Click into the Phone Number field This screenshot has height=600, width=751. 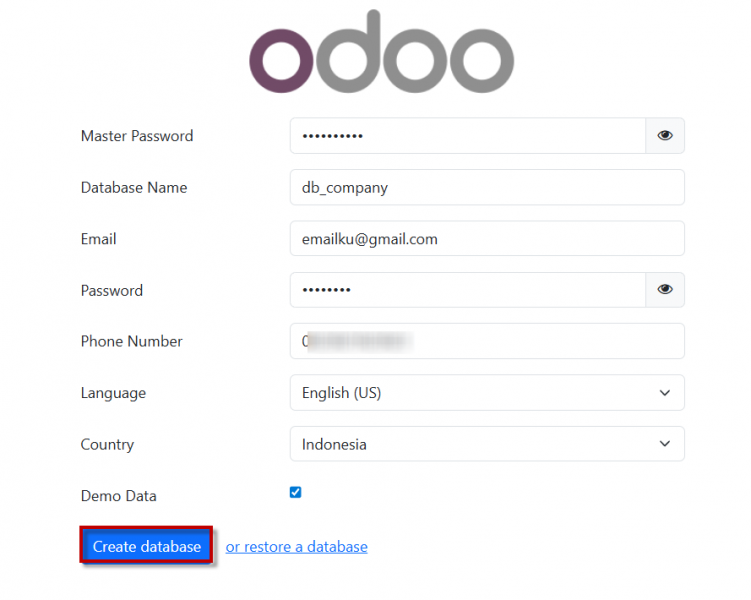pyautogui.click(x=486, y=341)
